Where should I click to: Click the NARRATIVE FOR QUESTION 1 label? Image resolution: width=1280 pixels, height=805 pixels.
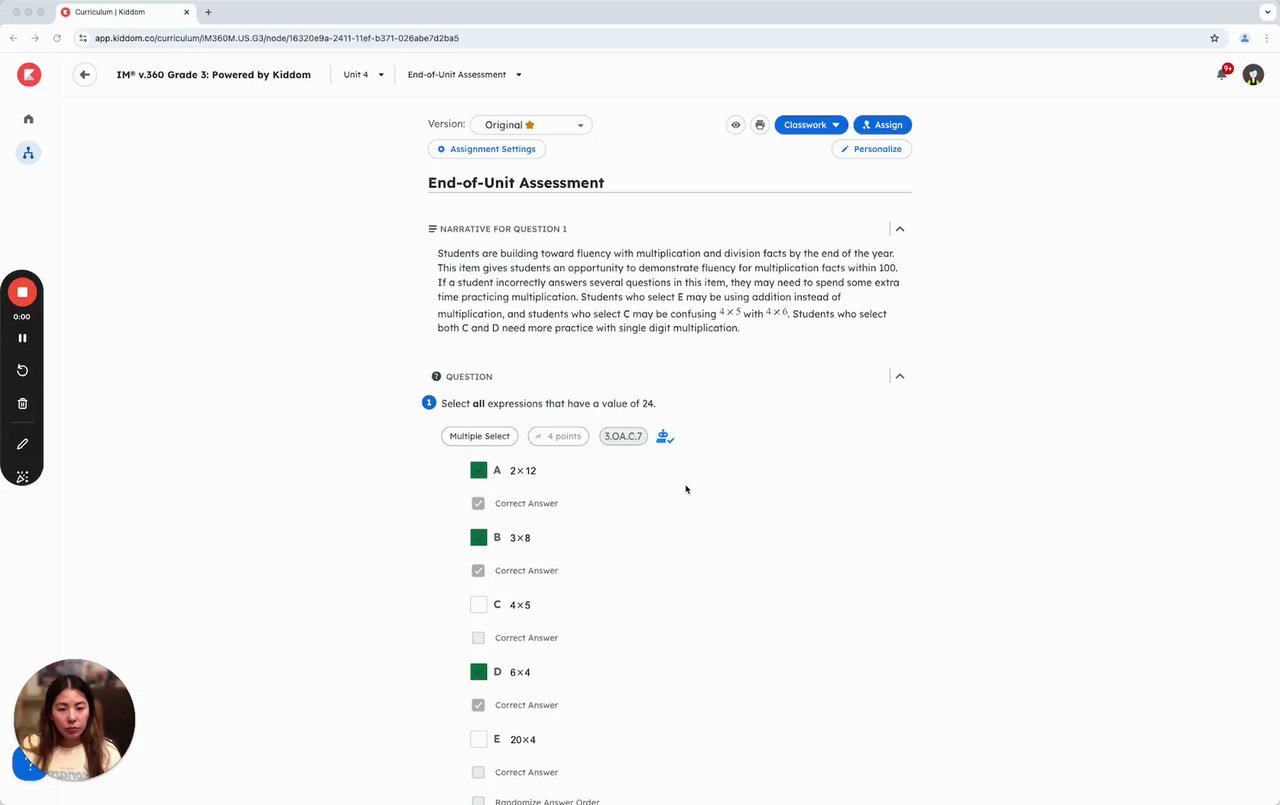(503, 229)
